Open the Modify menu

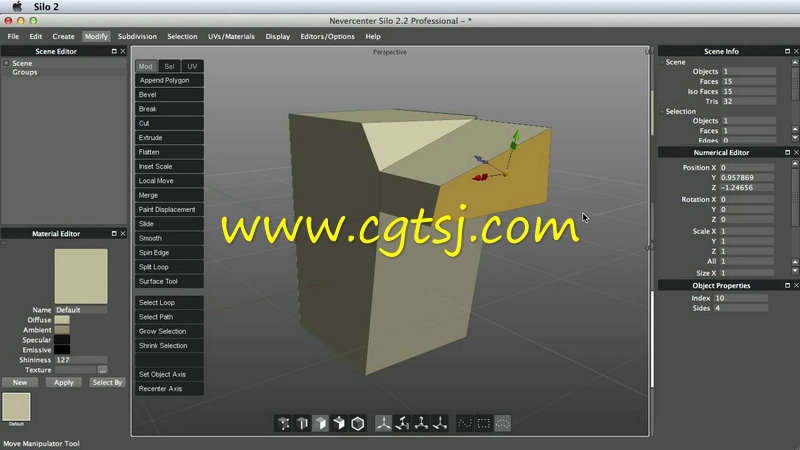[96, 36]
